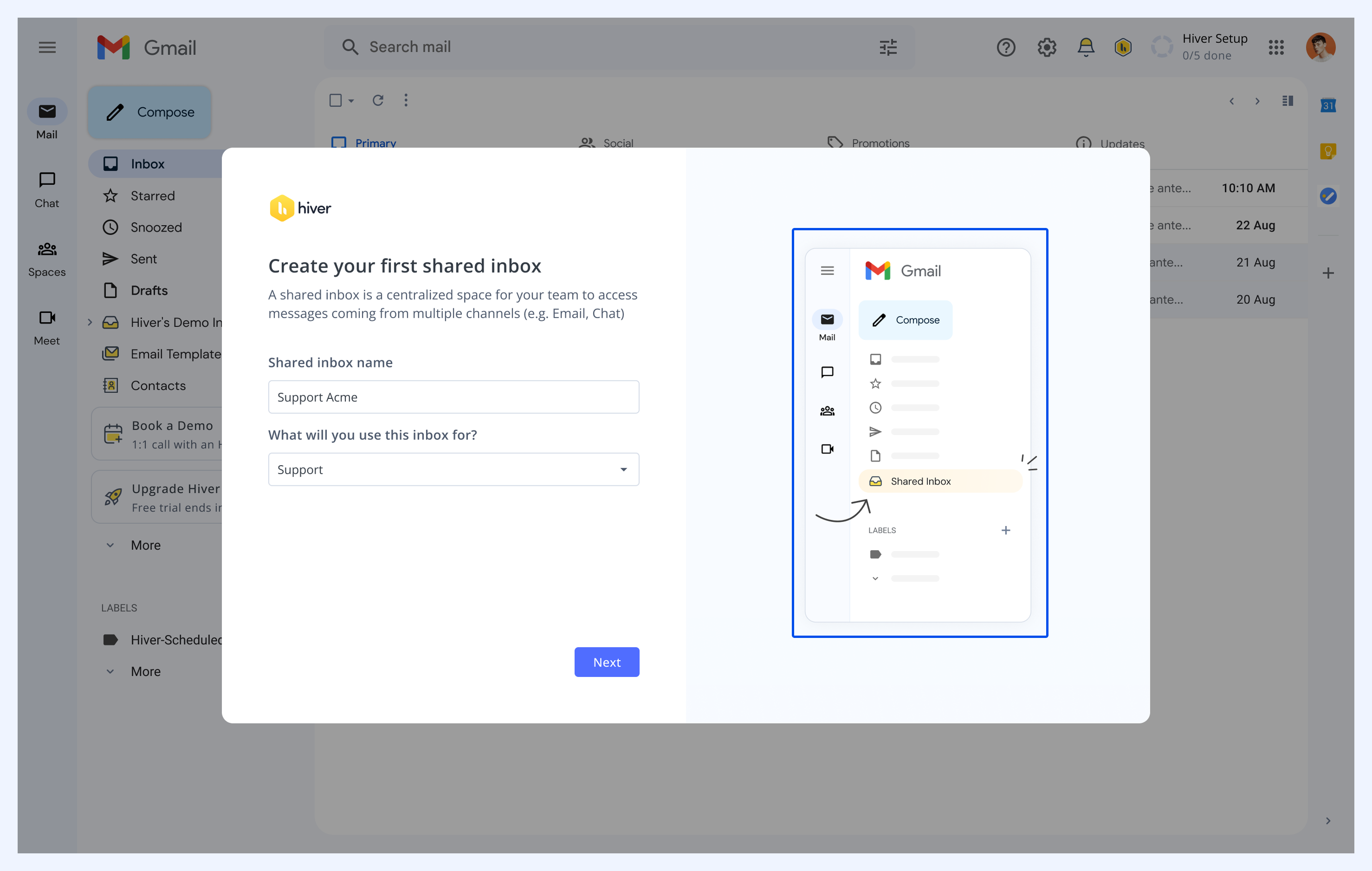Refresh the mail list
1372x871 pixels.
point(378,100)
